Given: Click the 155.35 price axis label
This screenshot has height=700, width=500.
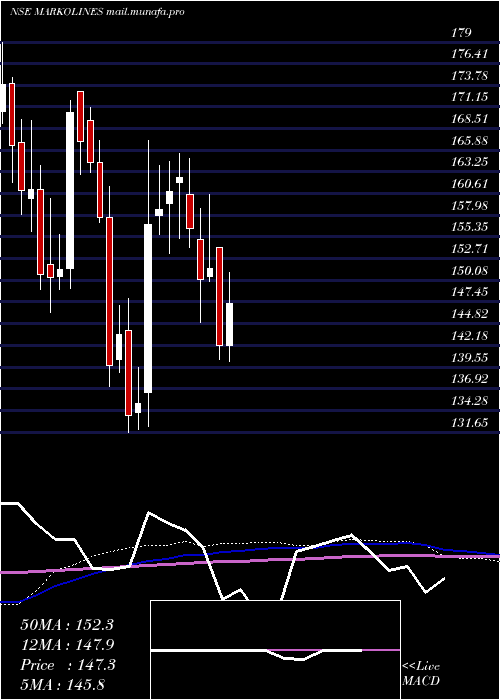Looking at the screenshot, I should (x=469, y=227).
